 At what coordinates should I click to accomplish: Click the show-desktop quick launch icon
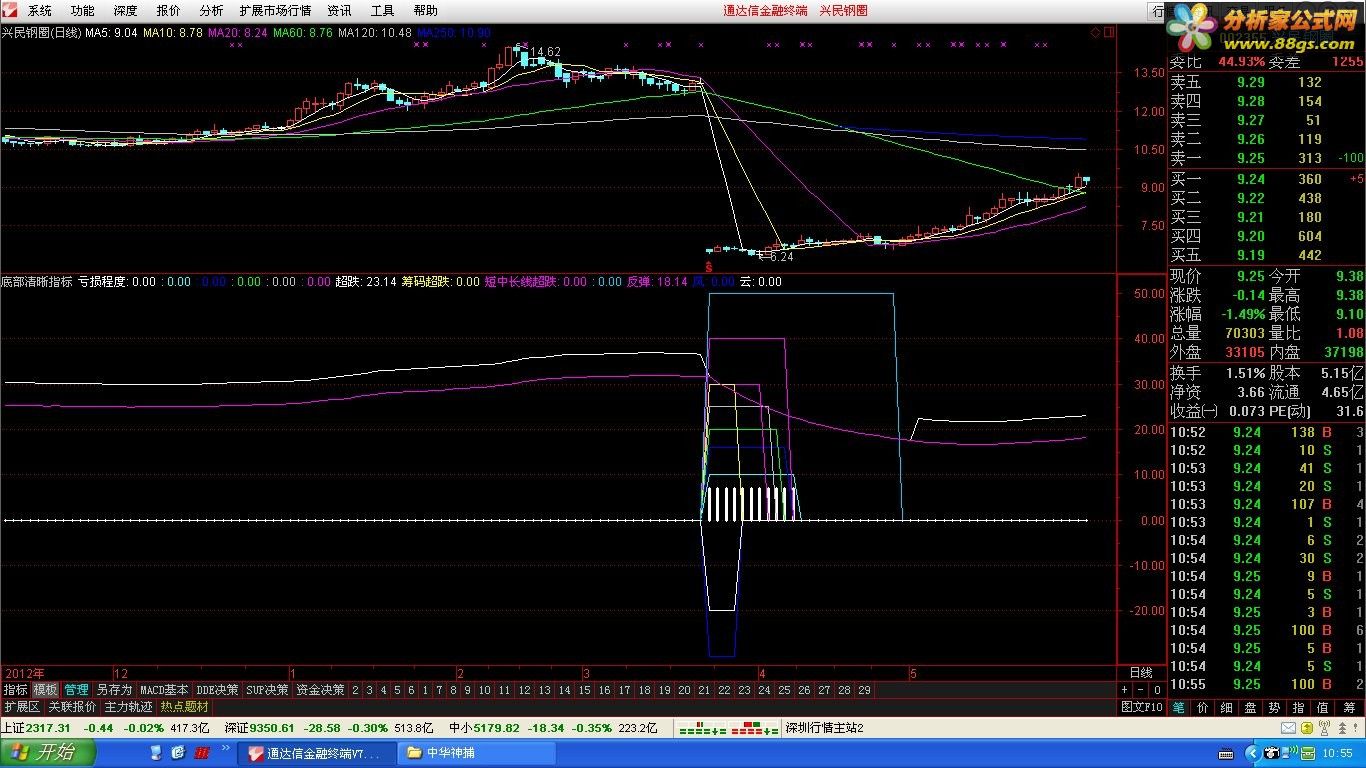point(156,752)
